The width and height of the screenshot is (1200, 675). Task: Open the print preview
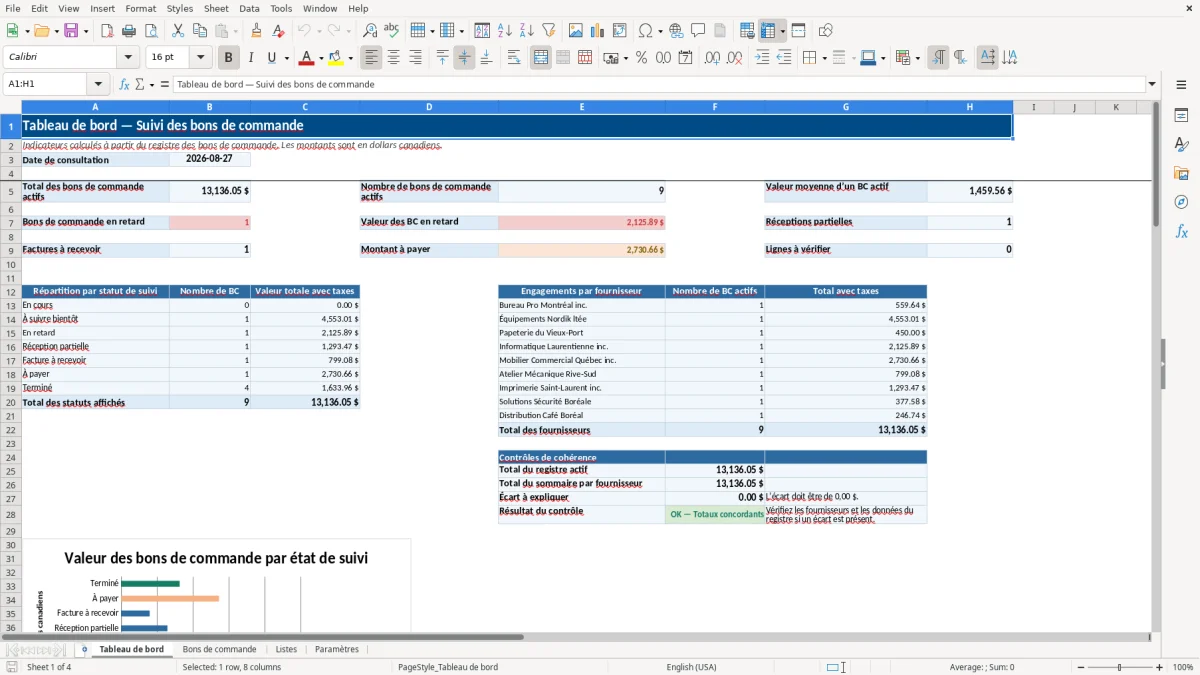click(x=150, y=31)
